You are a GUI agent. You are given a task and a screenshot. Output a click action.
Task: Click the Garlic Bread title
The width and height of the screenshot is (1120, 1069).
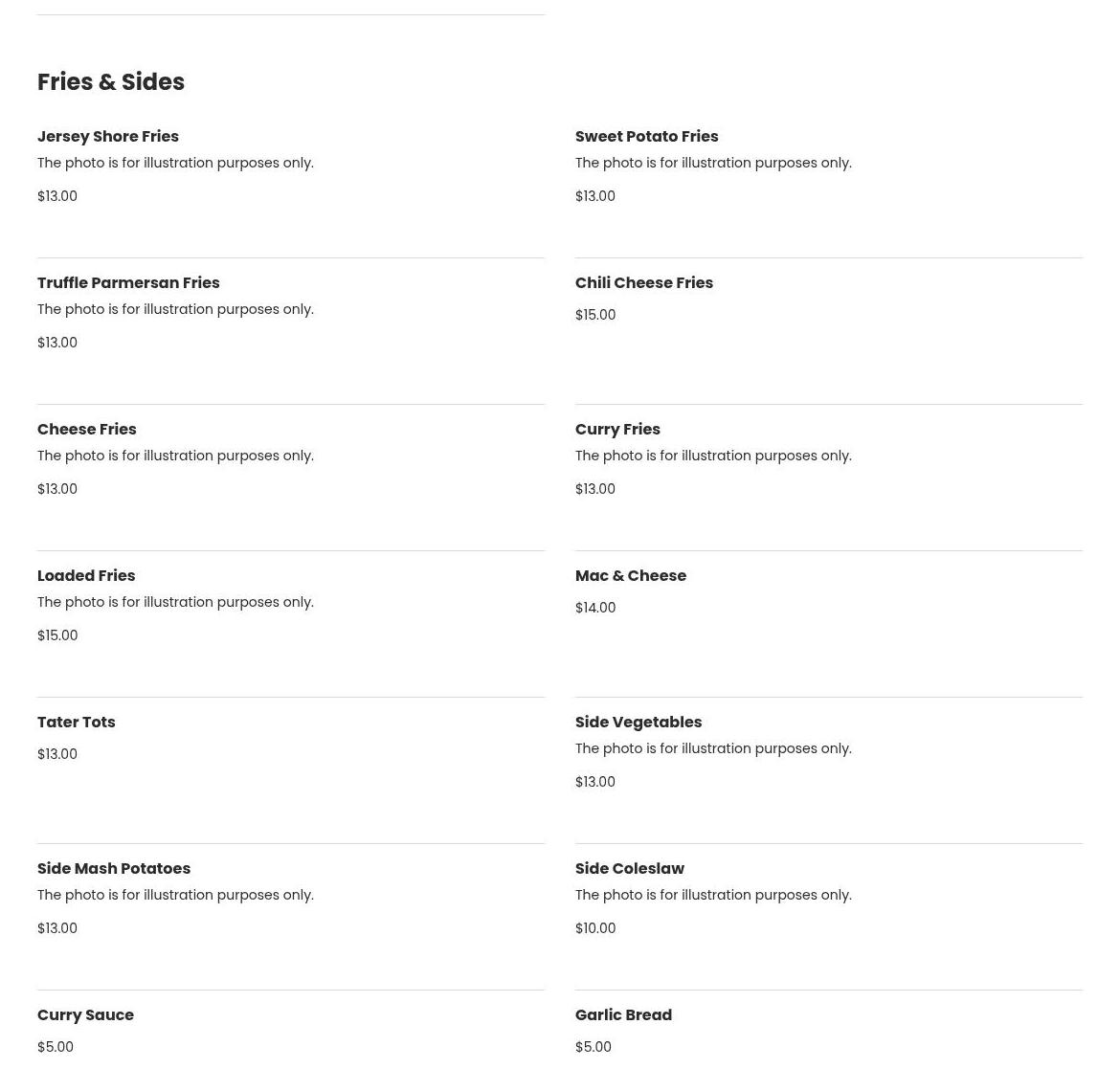(x=623, y=1014)
